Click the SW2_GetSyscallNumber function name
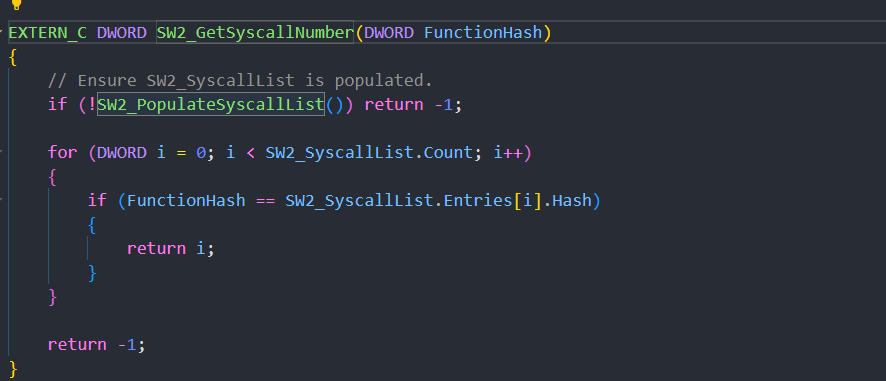The width and height of the screenshot is (886, 381). coord(255,33)
